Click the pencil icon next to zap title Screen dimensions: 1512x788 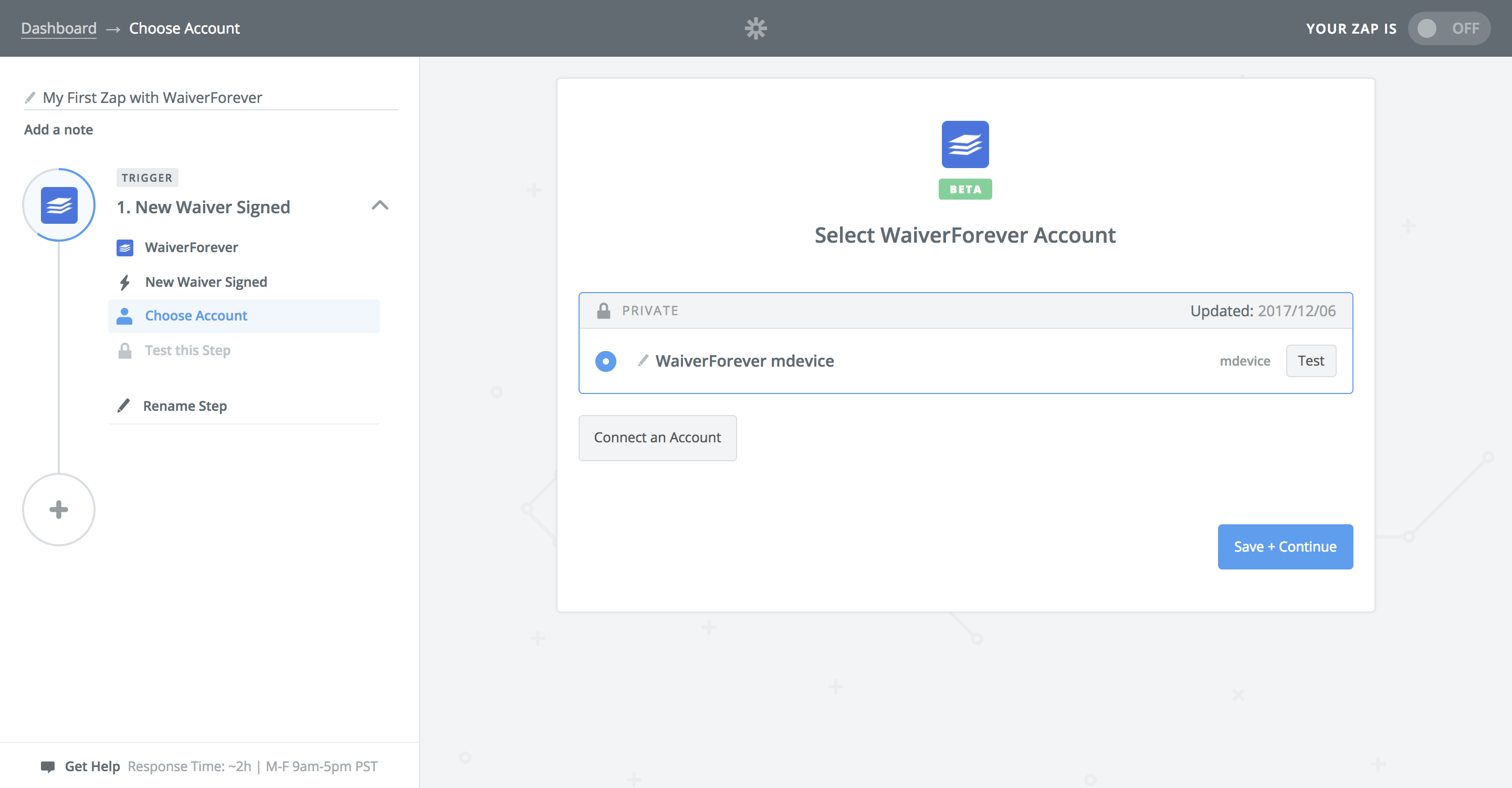[30, 98]
